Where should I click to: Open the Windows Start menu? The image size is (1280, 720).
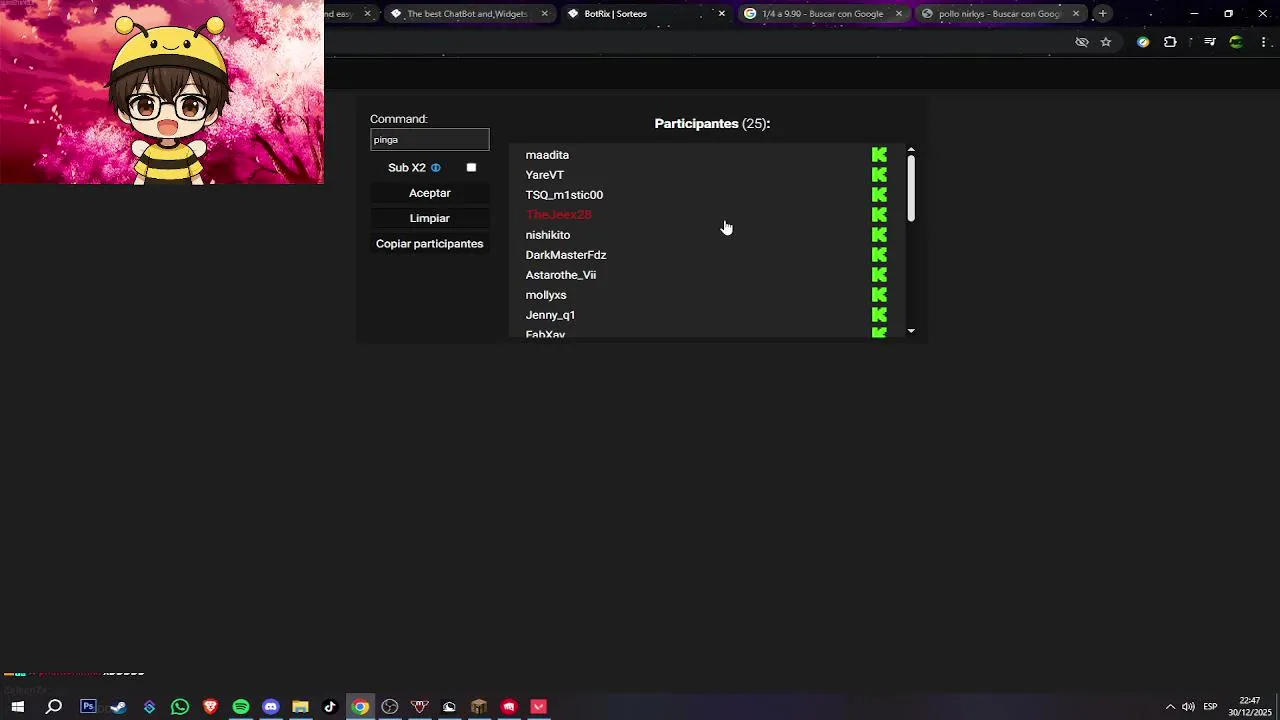[x=18, y=707]
